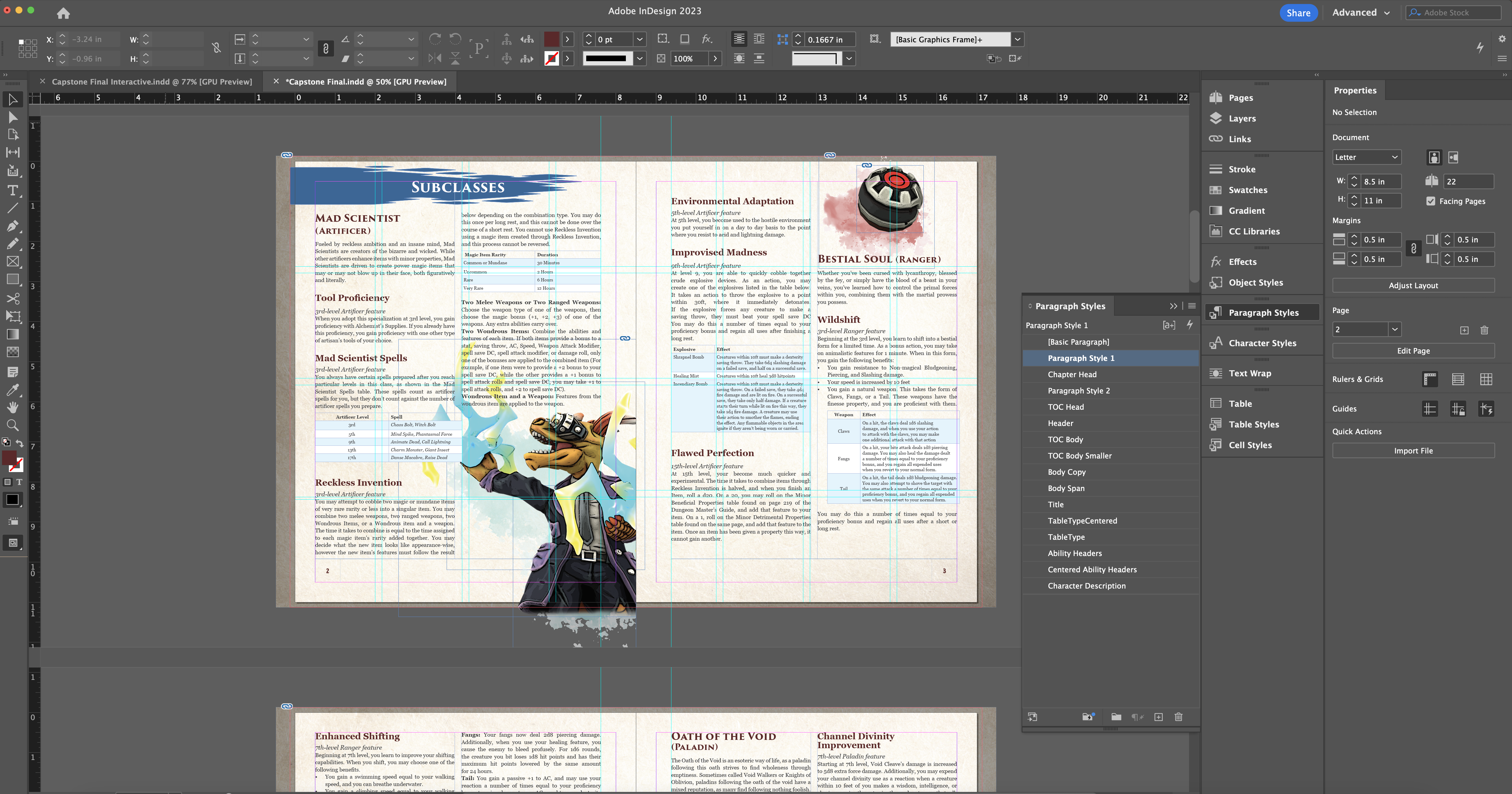This screenshot has height=794, width=1512.
Task: Select the Zoom tool magnifier
Action: point(13,425)
